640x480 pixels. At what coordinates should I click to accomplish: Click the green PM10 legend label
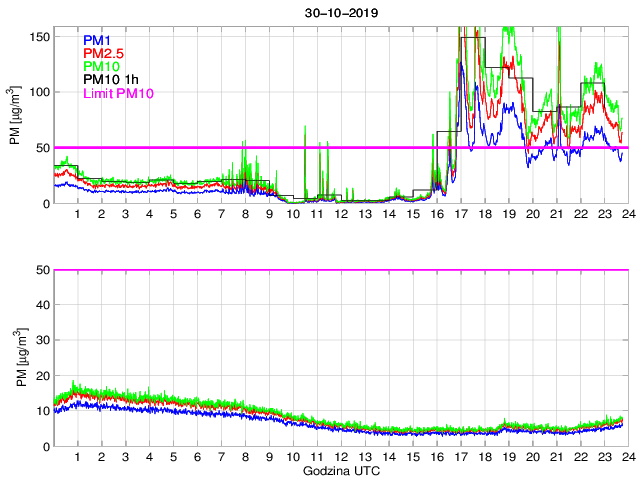pyautogui.click(x=102, y=66)
